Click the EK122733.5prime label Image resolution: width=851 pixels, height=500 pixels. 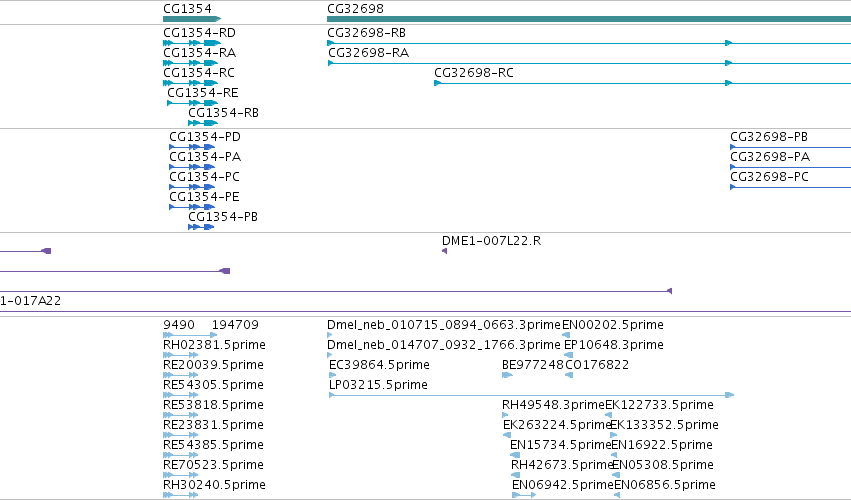[659, 406]
